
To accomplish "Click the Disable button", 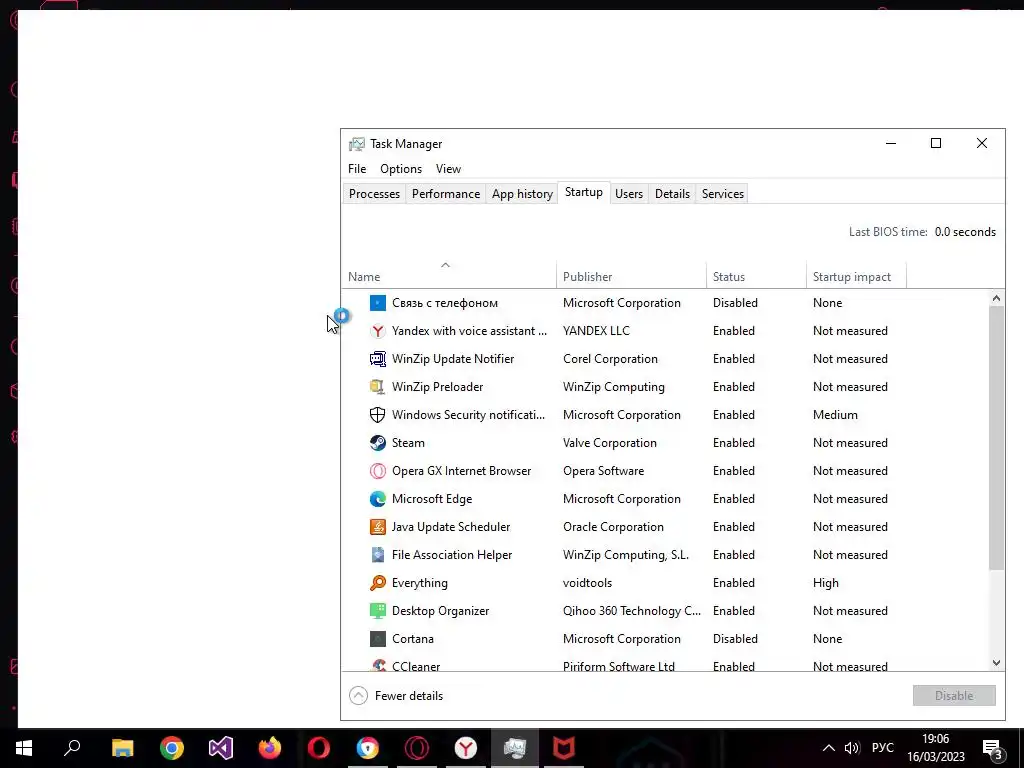I will point(954,696).
